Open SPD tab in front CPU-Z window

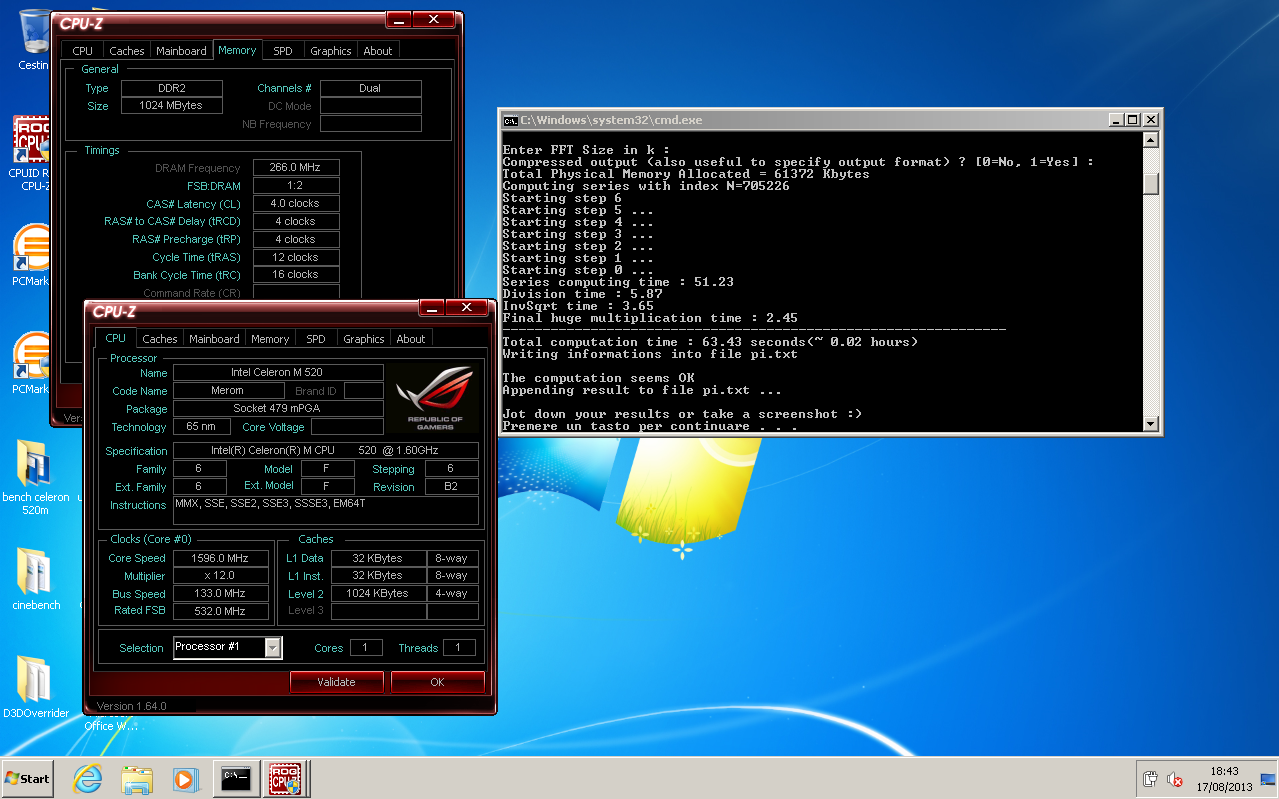click(x=316, y=339)
